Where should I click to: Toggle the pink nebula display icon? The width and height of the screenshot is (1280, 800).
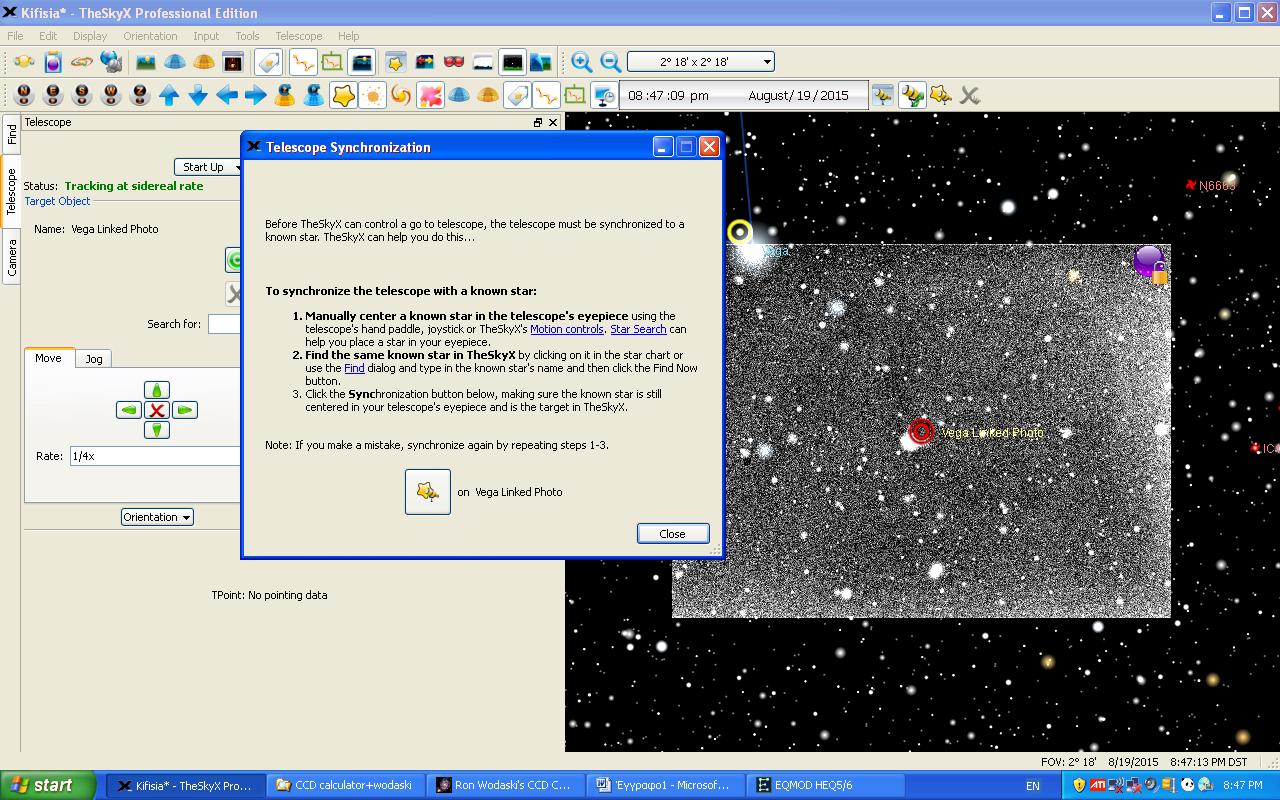[430, 95]
